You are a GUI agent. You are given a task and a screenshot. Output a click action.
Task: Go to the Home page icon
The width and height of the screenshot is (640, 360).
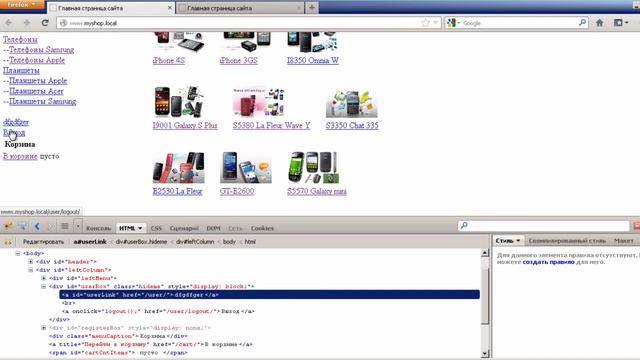click(600, 23)
